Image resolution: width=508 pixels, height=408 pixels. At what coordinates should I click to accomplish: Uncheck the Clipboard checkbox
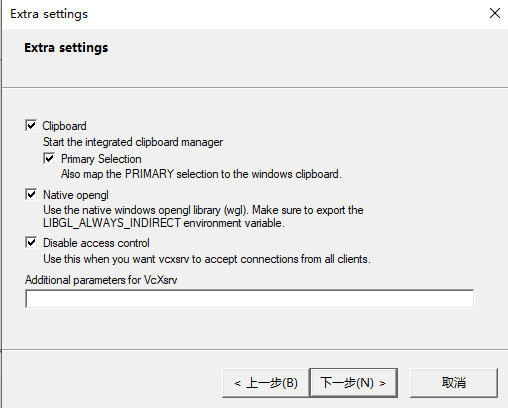pos(31,126)
